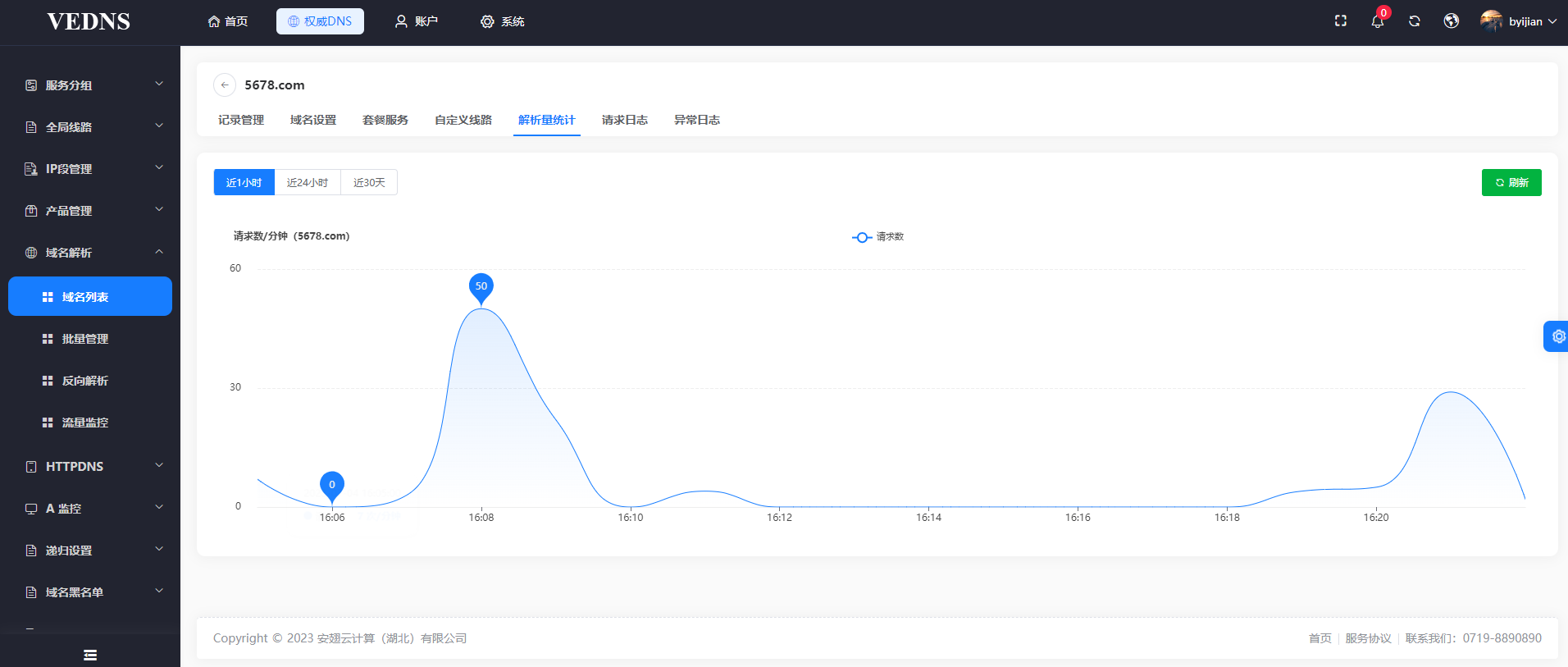Viewport: 1568px width, 667px height.
Task: Click the 批量管理 grid icon
Action: tap(48, 339)
